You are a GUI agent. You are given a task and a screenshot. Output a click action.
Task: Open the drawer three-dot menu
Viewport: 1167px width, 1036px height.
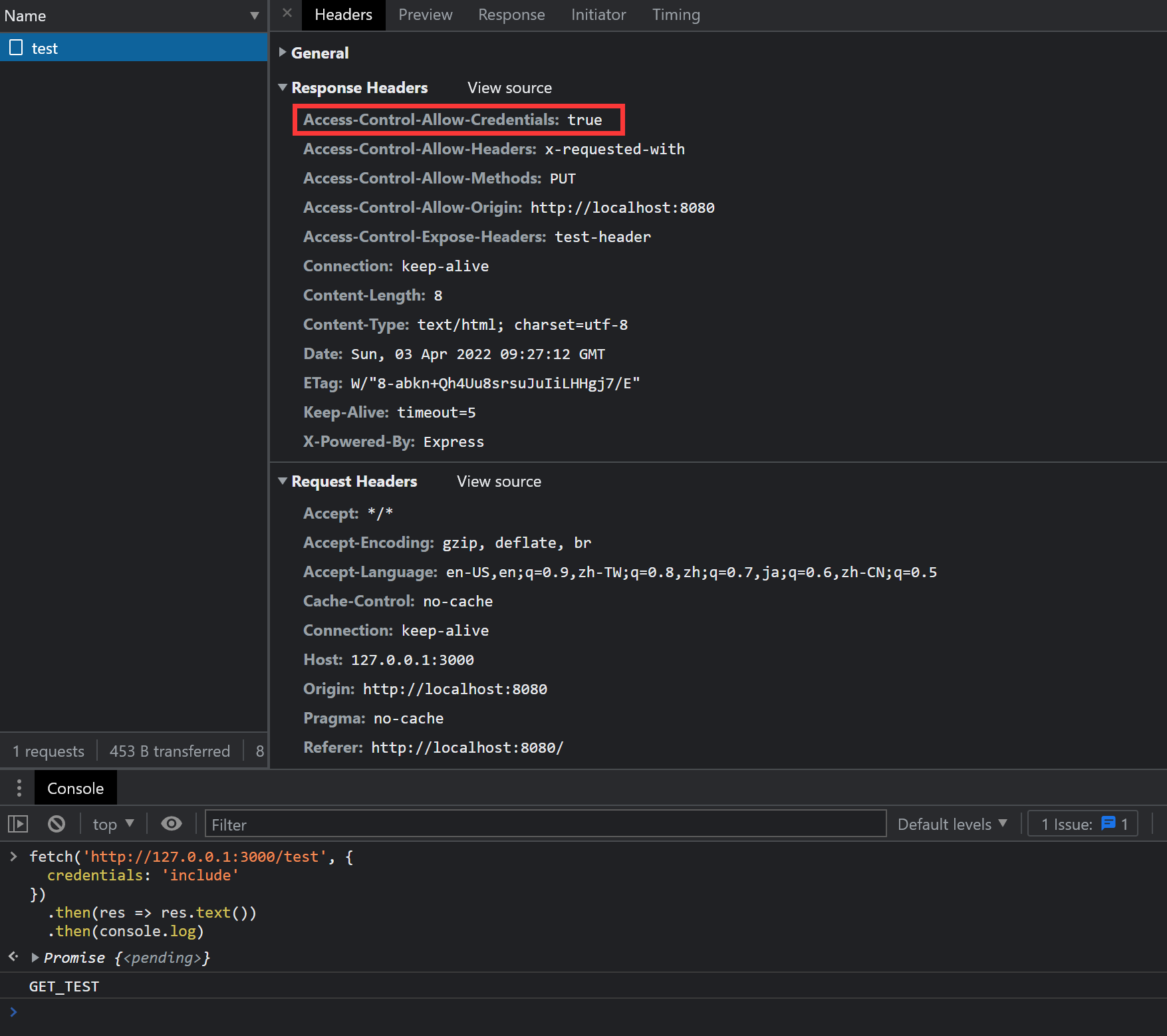coord(19,788)
